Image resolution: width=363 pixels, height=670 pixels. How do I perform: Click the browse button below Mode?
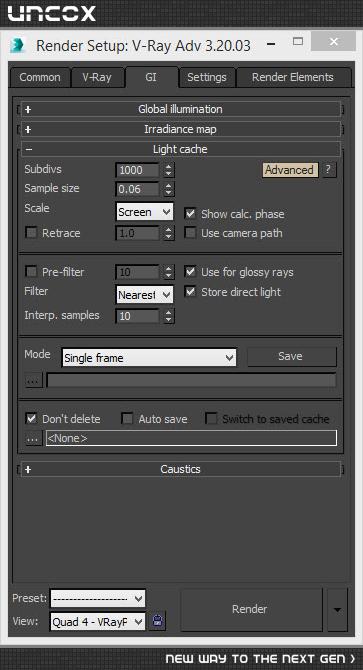click(x=33, y=380)
